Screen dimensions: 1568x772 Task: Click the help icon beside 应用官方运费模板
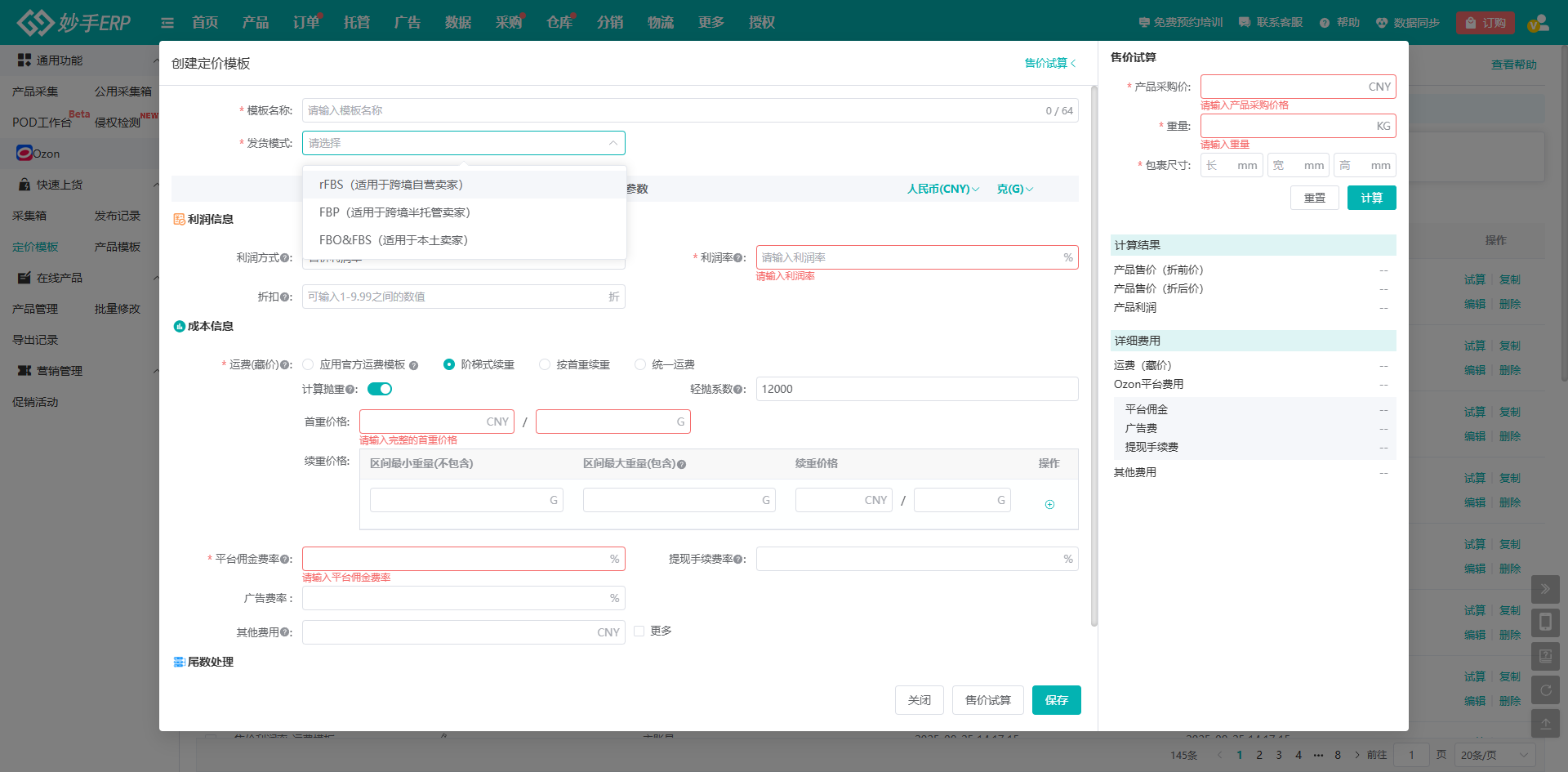(x=414, y=365)
